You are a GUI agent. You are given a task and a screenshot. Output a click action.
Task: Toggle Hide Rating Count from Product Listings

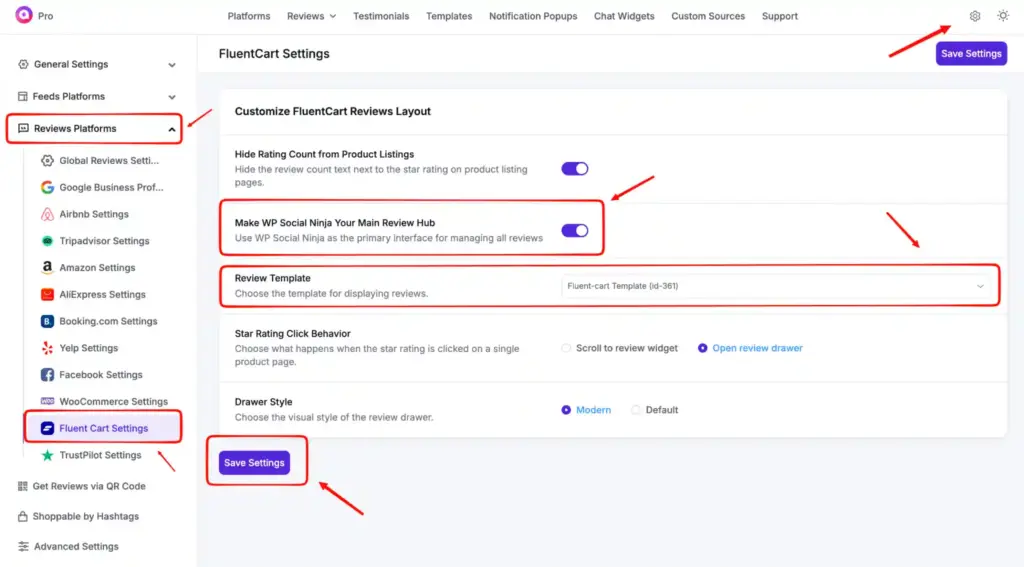click(575, 169)
